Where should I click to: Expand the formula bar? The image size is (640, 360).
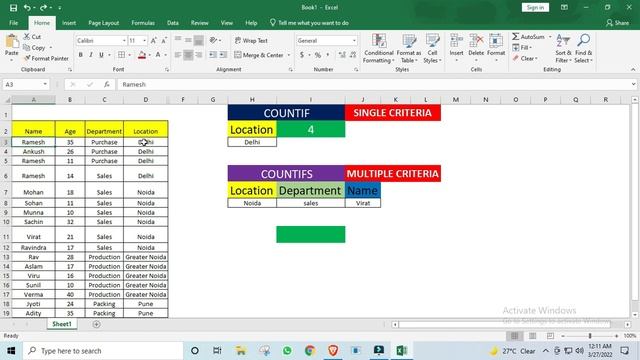633,84
